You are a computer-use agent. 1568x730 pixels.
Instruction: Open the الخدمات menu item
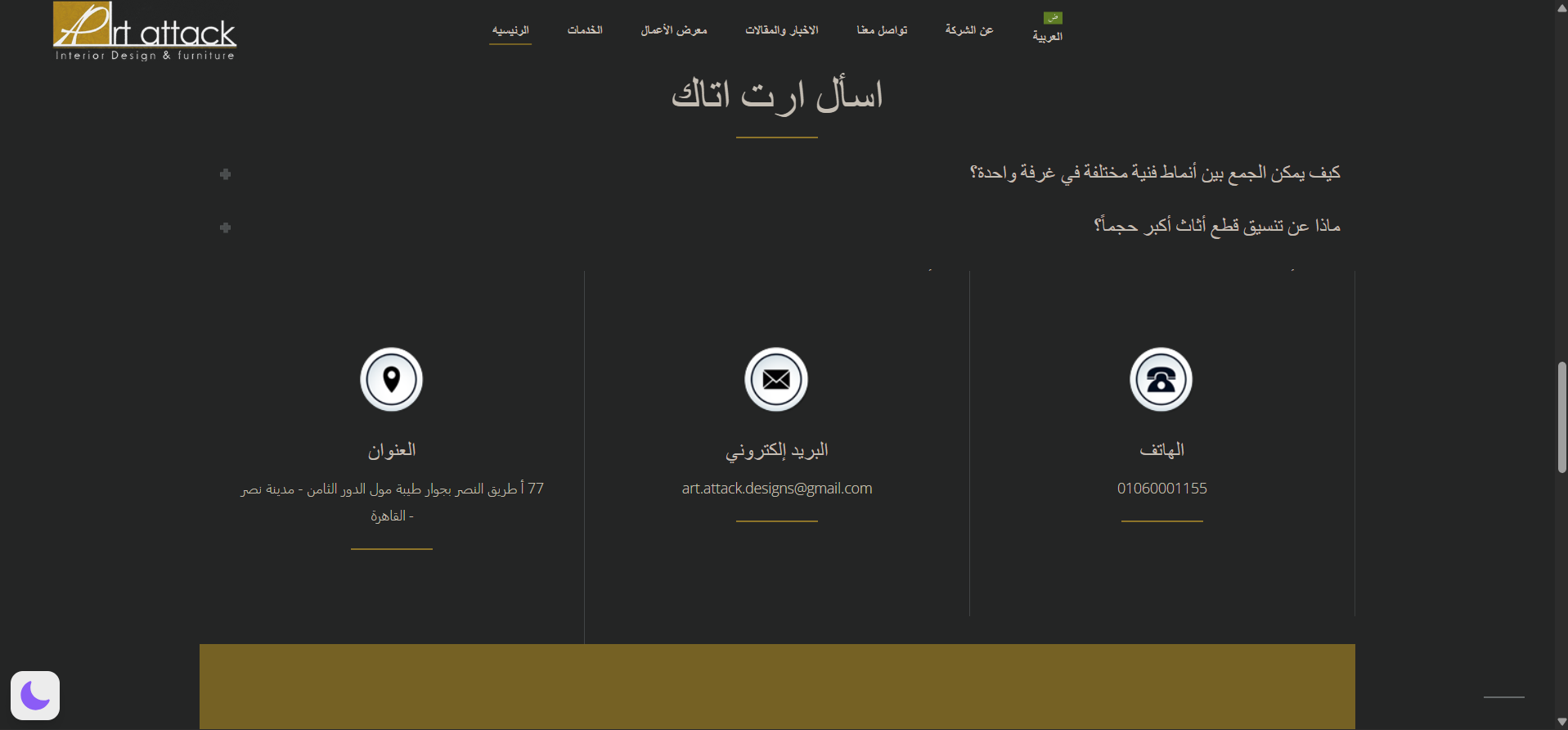point(585,30)
